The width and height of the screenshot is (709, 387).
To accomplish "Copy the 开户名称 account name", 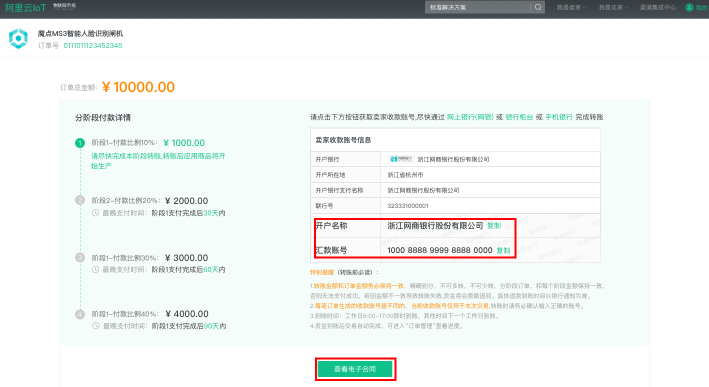I will (494, 226).
